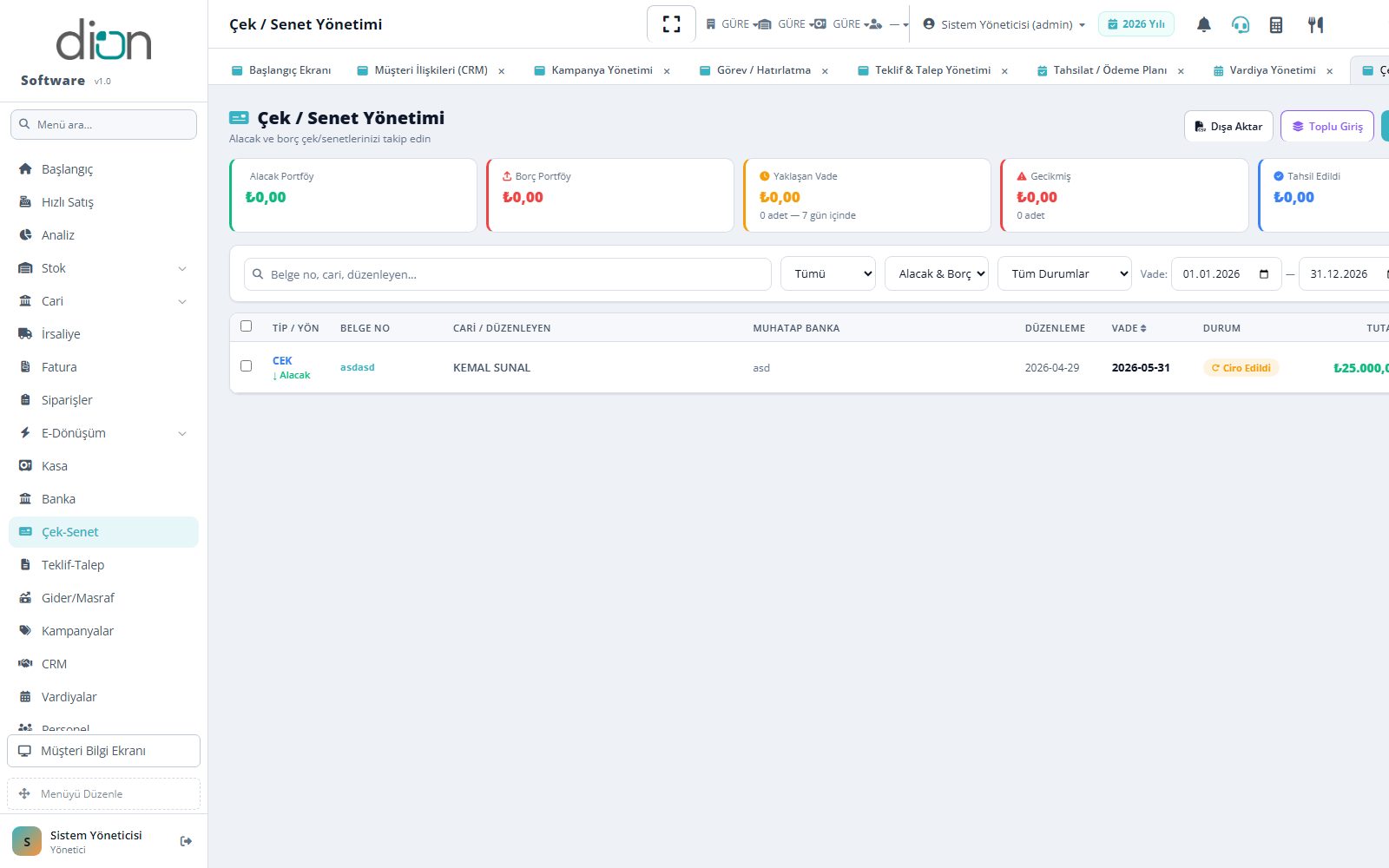
Task: Switch to the Başlangıç Ekranı tab
Action: tap(281, 70)
